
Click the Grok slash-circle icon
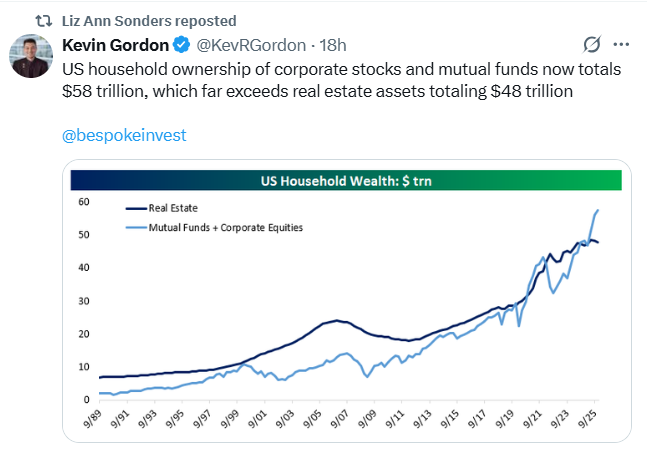pyautogui.click(x=592, y=45)
